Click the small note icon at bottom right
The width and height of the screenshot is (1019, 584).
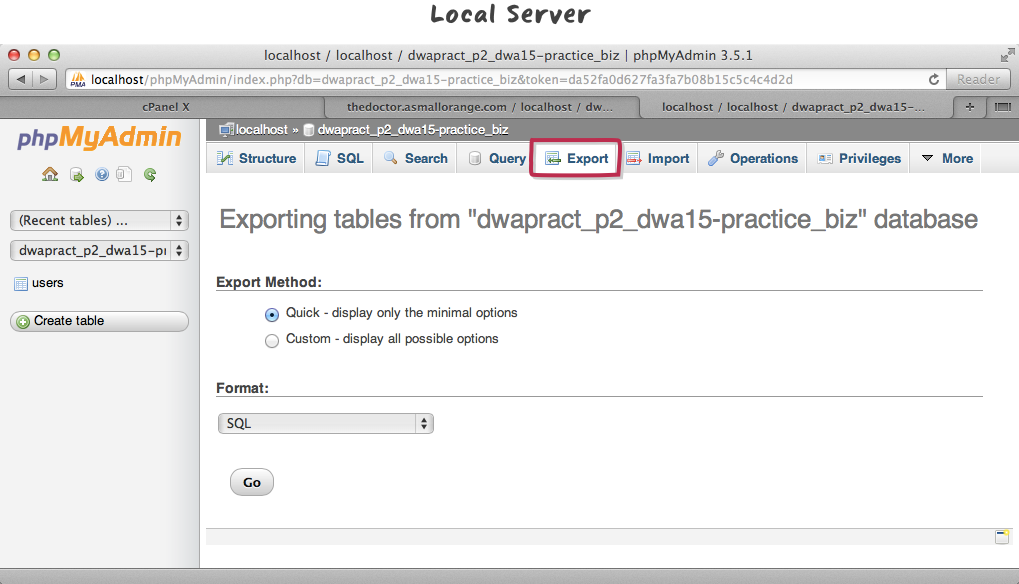(1001, 537)
